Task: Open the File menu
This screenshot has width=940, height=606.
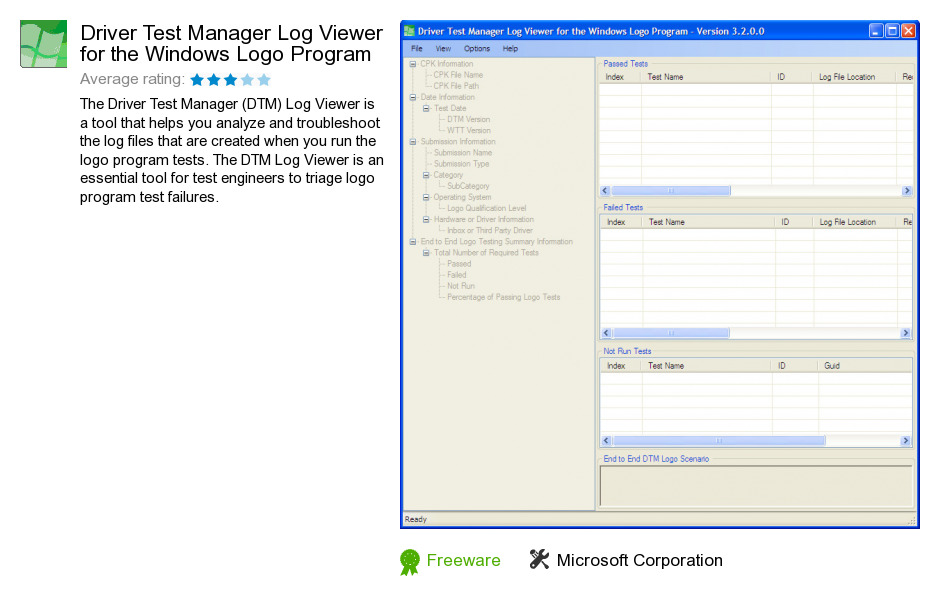Action: [417, 49]
